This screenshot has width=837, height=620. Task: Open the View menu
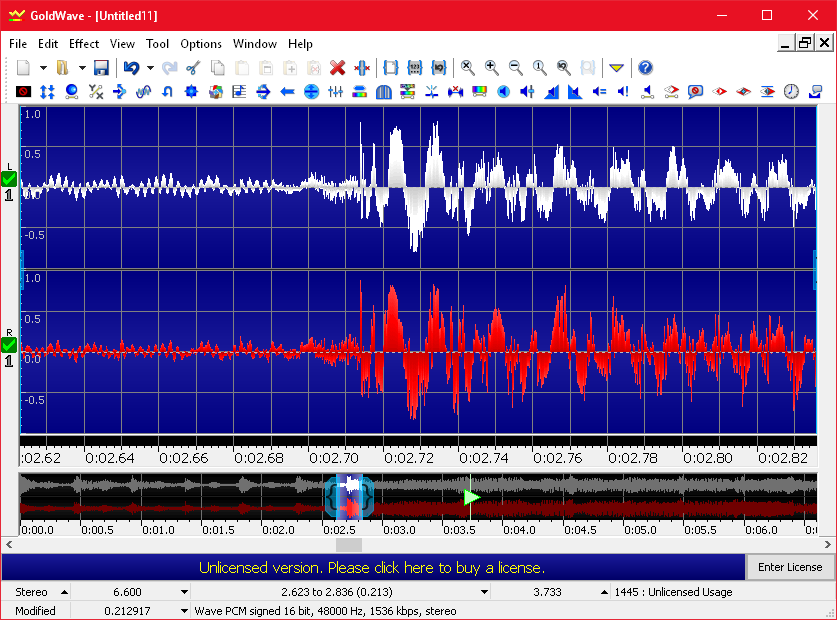point(122,44)
